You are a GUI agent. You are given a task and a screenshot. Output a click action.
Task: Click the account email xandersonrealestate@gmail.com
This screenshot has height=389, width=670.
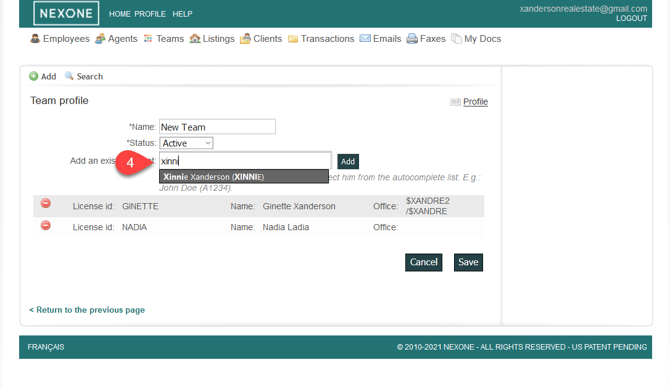tap(583, 9)
